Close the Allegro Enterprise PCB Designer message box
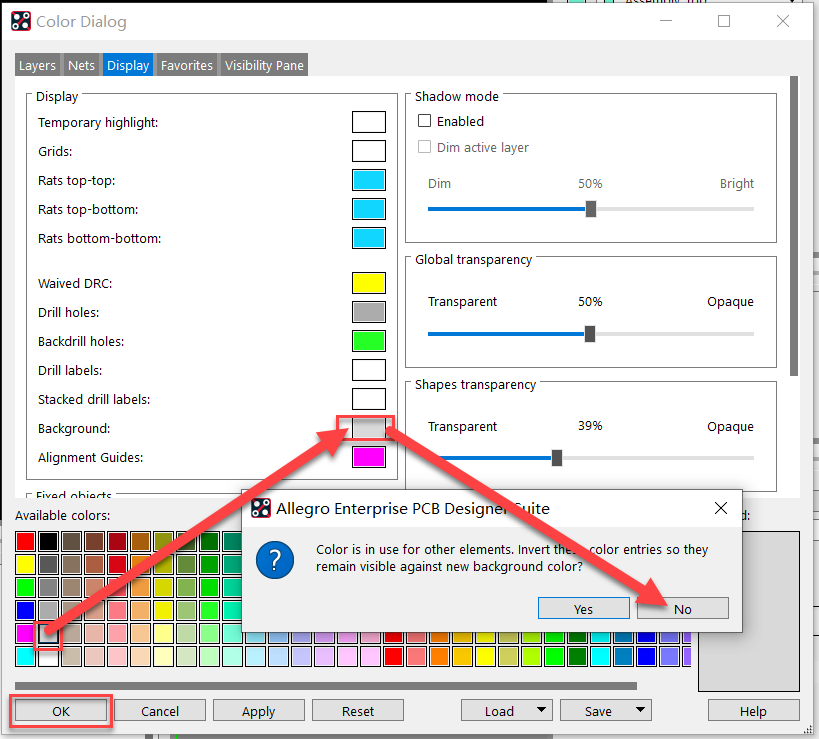 click(x=721, y=508)
